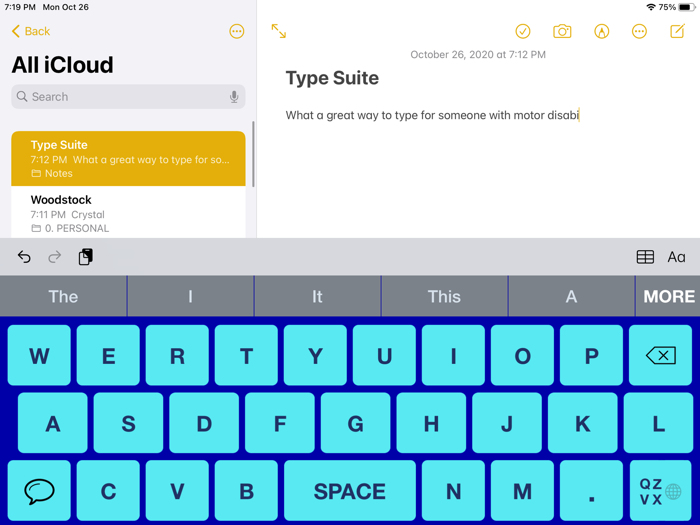
Task: Tap the H key
Action: (x=431, y=423)
